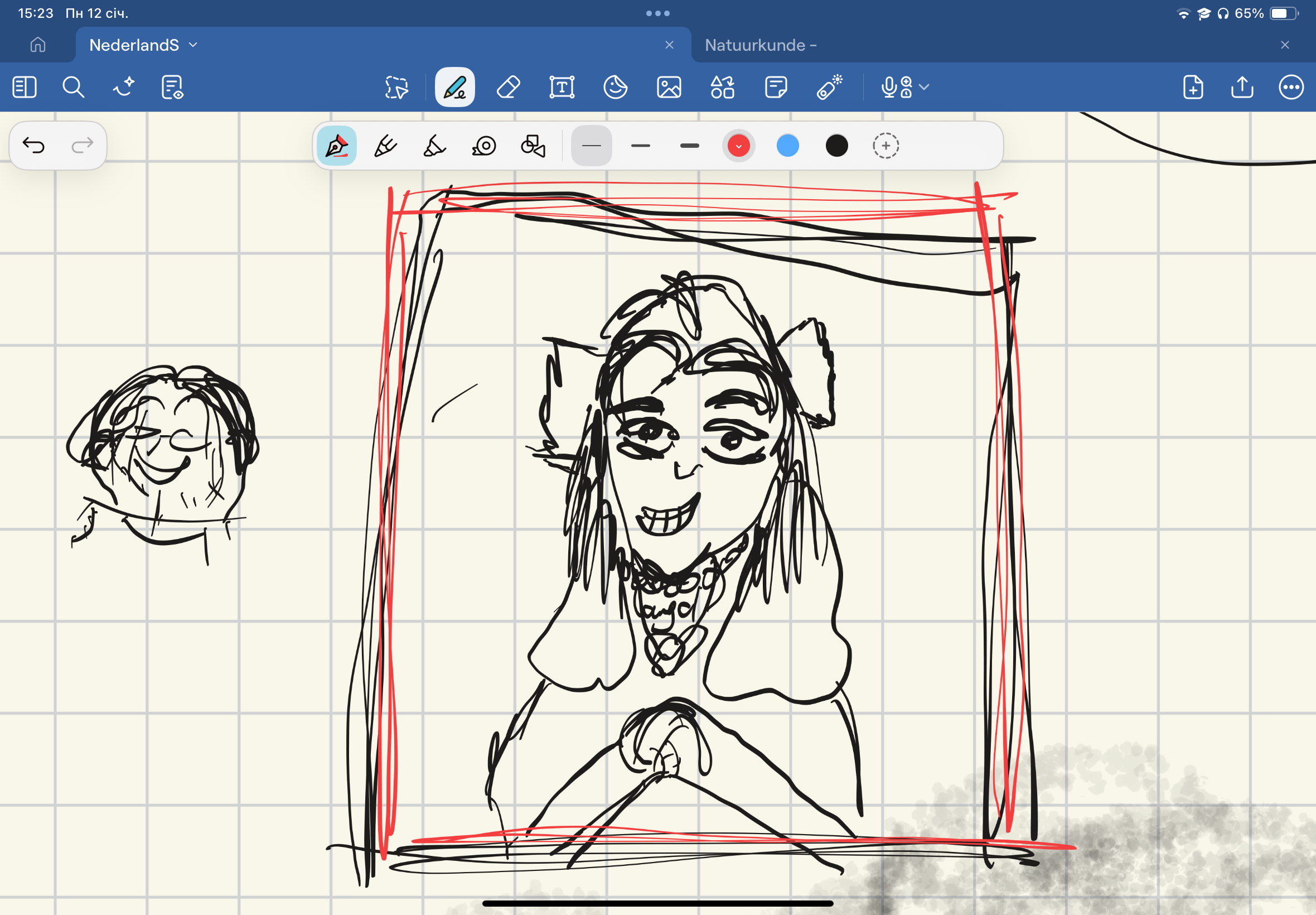Image resolution: width=1316 pixels, height=915 pixels.
Task: Insert an image with Image tool
Action: click(x=669, y=88)
